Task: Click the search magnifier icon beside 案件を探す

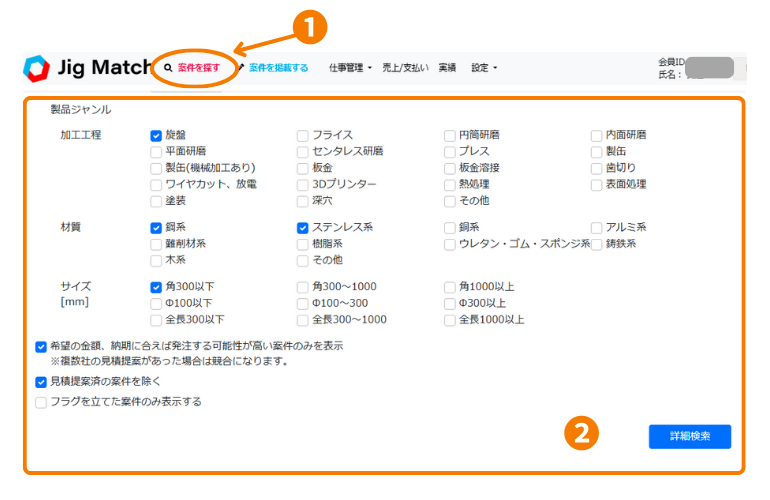Action: 168,68
